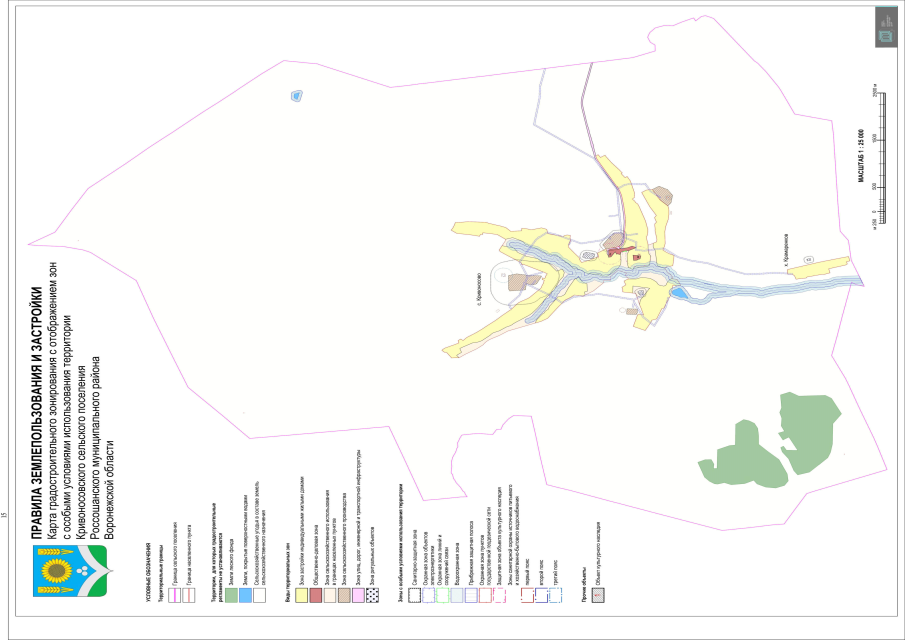This screenshot has height=640, width=905.
Task: Pick the blue surface-water lands legend swatch
Action: point(245,595)
